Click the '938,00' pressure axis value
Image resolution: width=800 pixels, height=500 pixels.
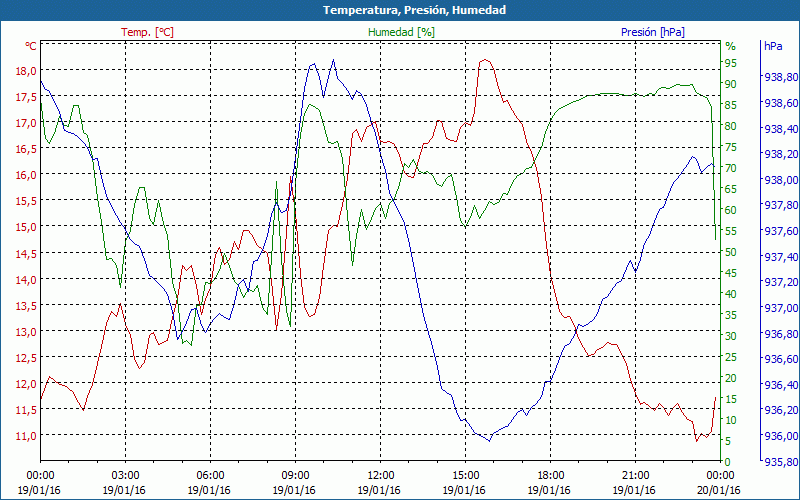tap(781, 180)
